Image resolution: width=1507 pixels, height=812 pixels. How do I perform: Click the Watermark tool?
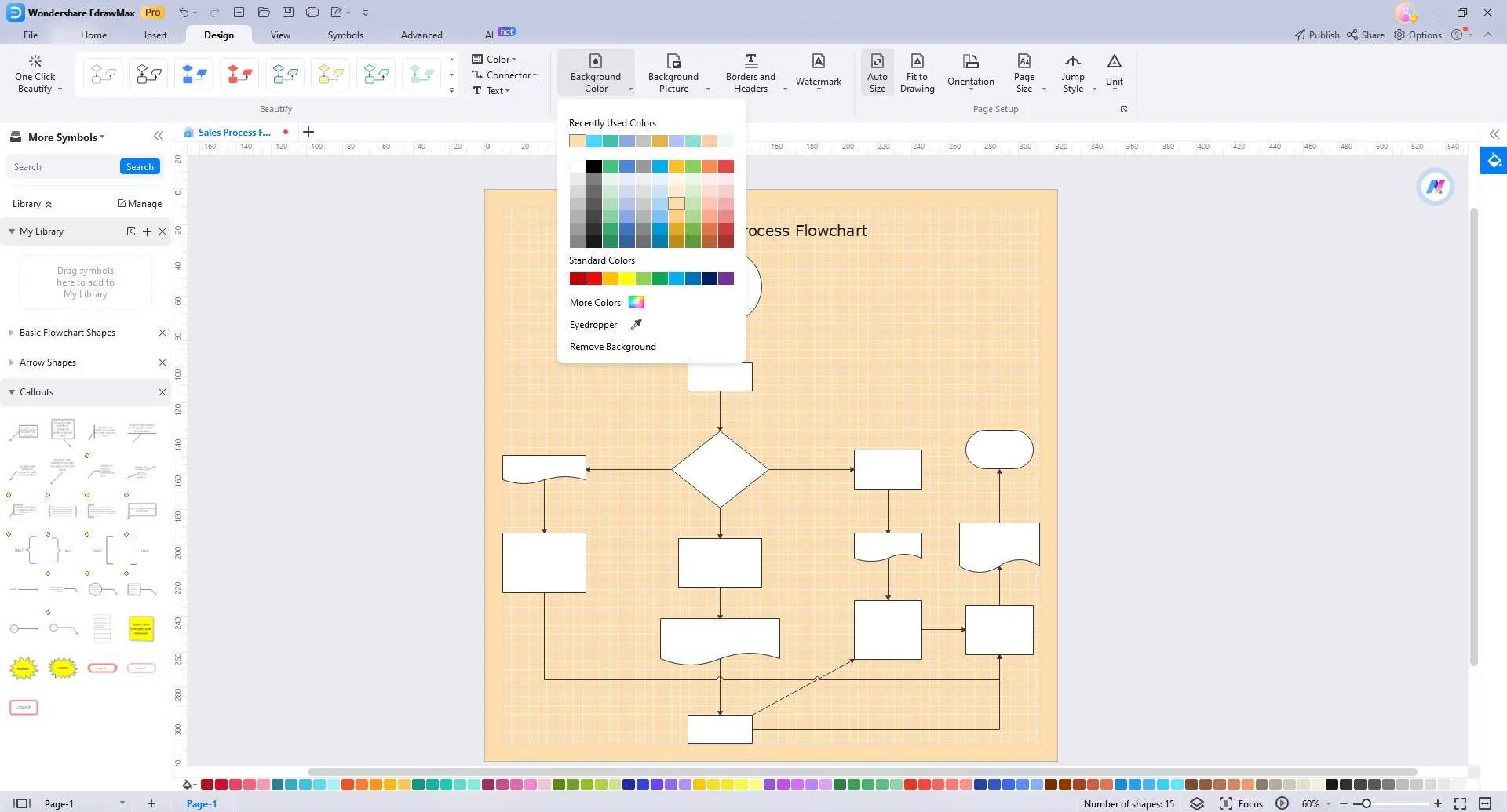[x=819, y=73]
